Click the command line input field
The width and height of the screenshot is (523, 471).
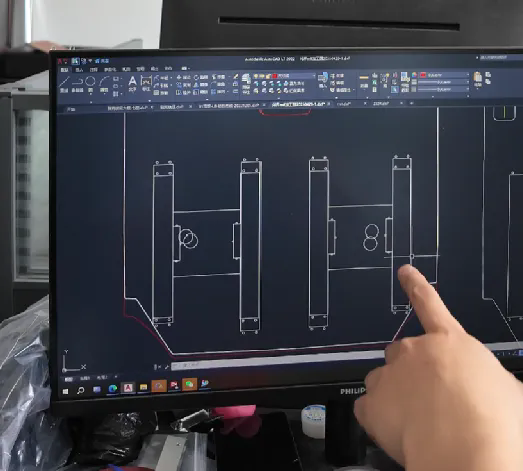[277, 364]
